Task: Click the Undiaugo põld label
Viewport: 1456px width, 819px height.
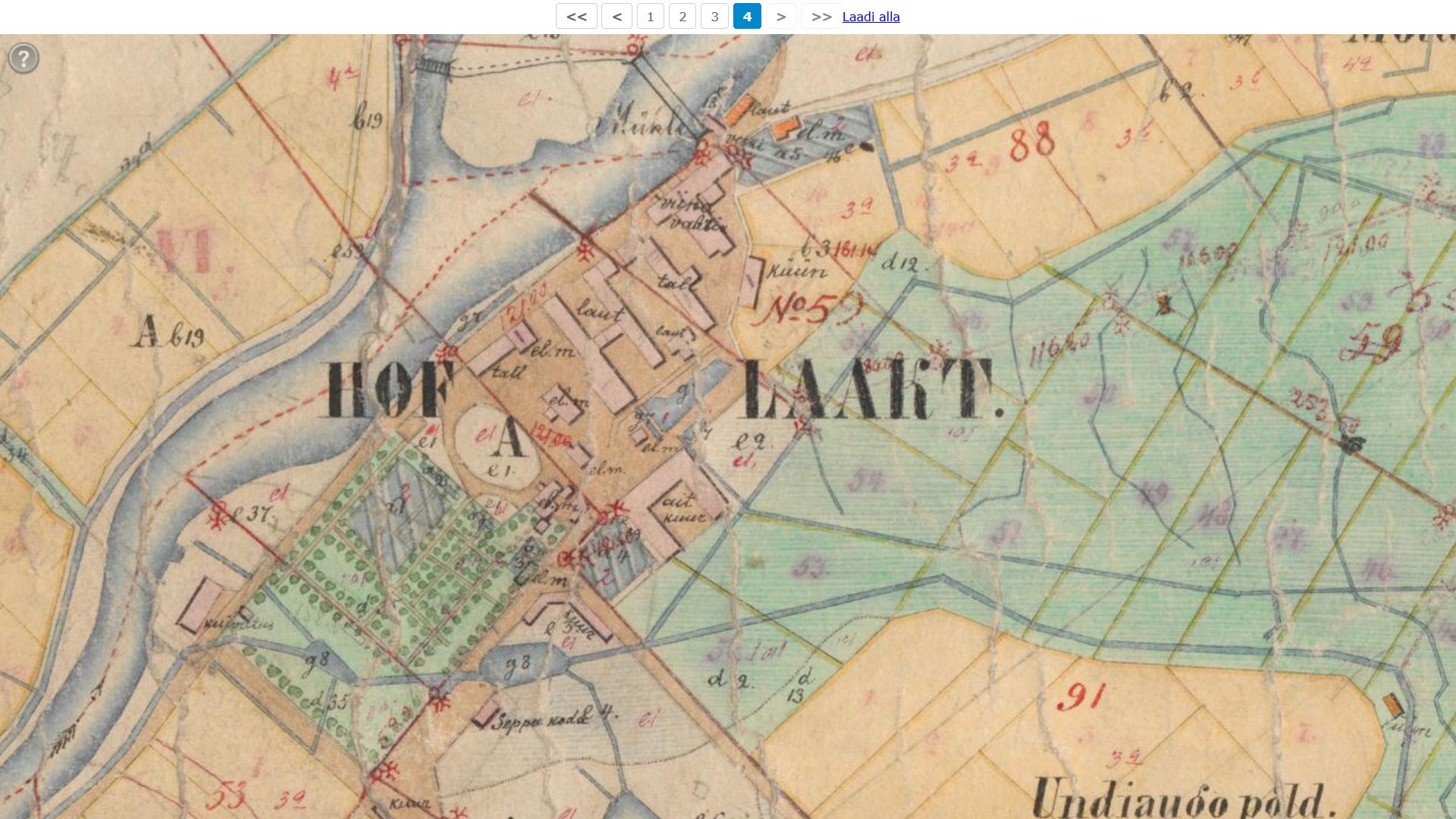Action: point(1181,800)
